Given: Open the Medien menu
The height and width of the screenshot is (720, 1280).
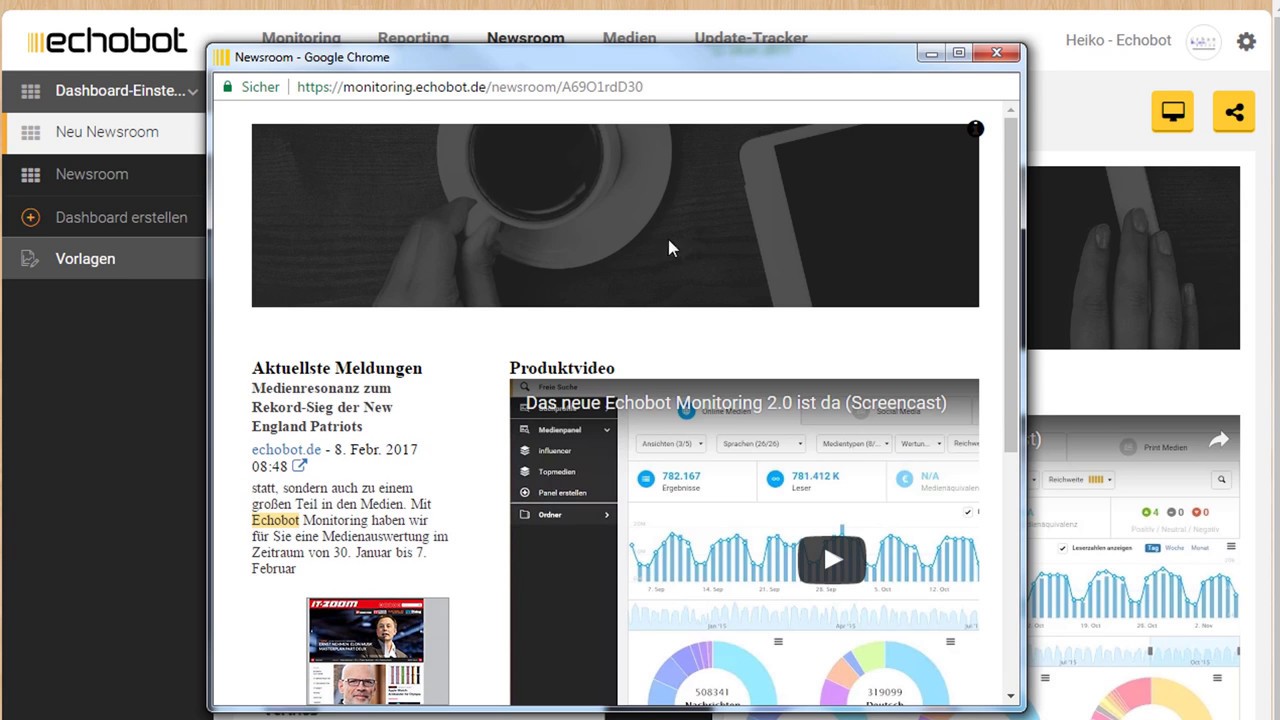Looking at the screenshot, I should [x=630, y=38].
